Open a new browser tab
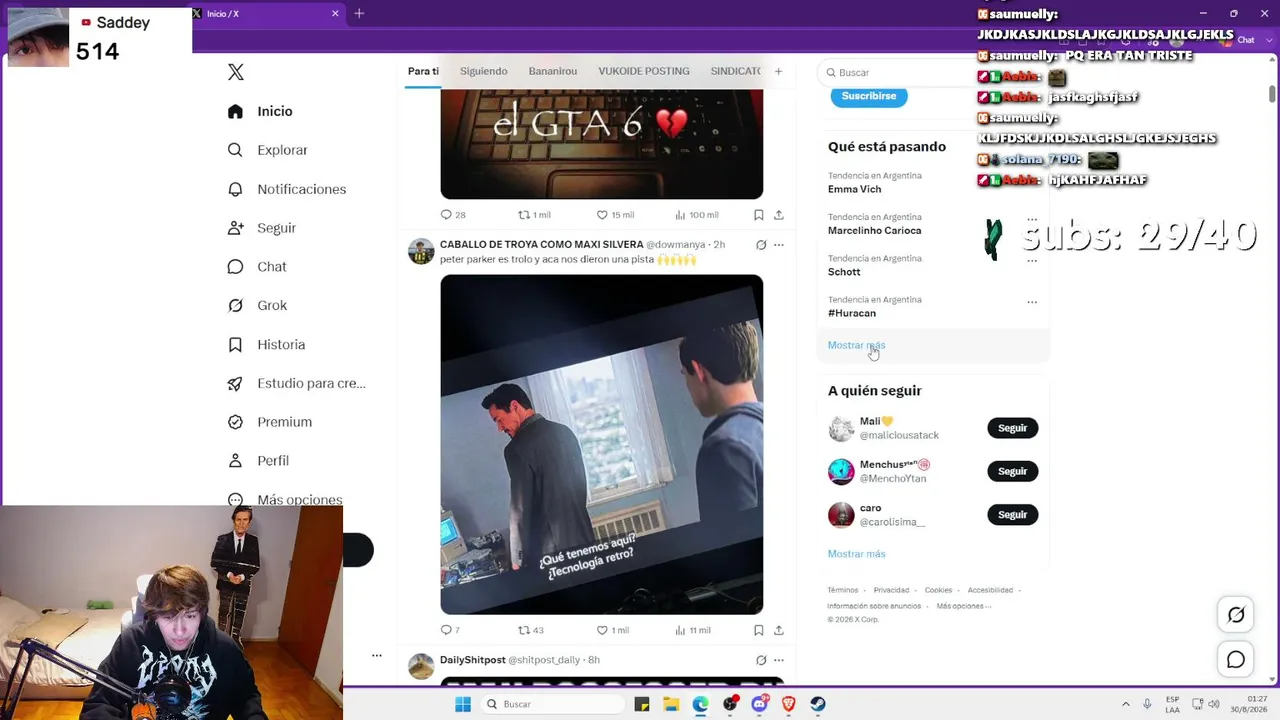The width and height of the screenshot is (1280, 720). [x=359, y=14]
